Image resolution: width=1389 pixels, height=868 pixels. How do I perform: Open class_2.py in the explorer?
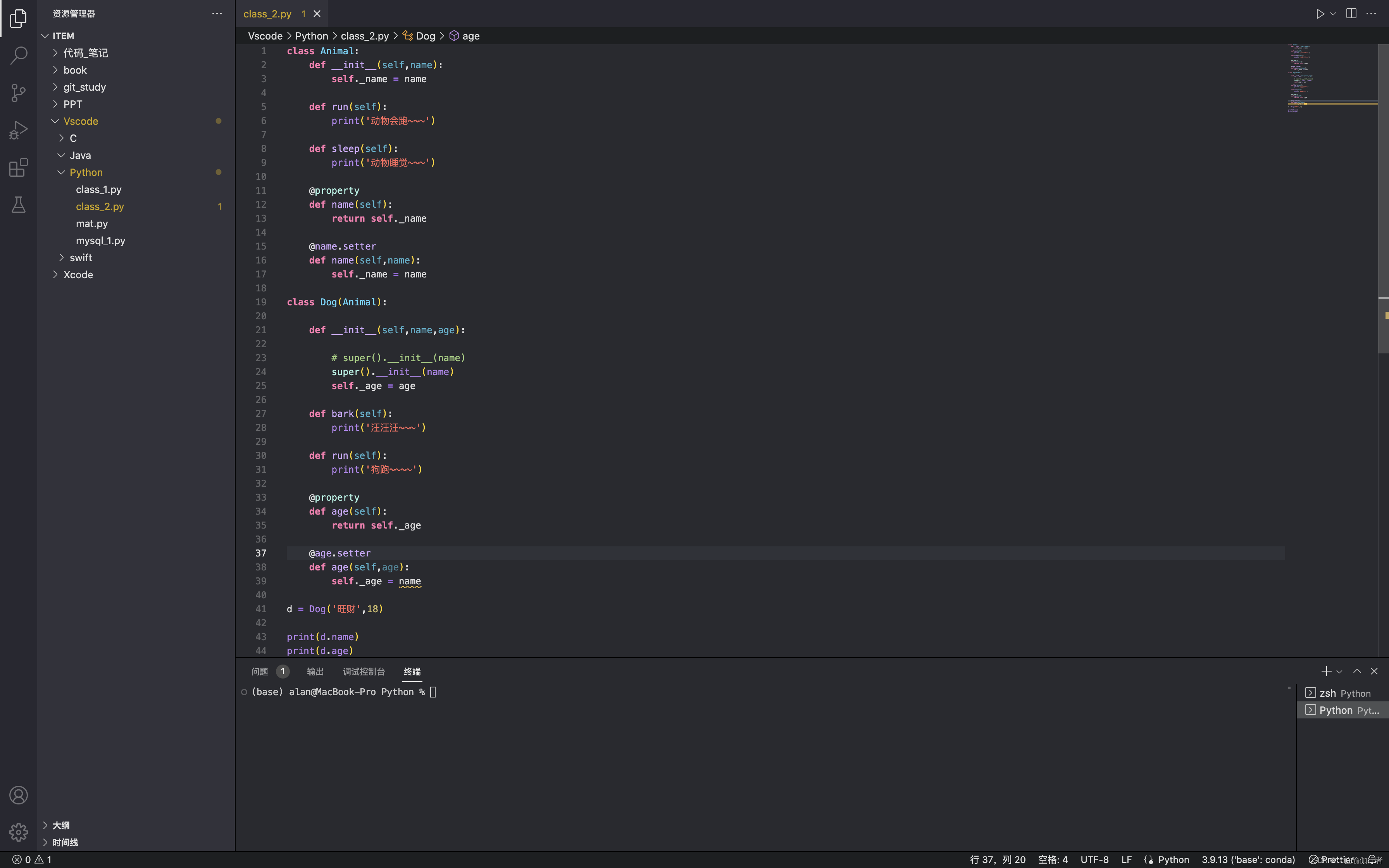click(x=136, y=206)
